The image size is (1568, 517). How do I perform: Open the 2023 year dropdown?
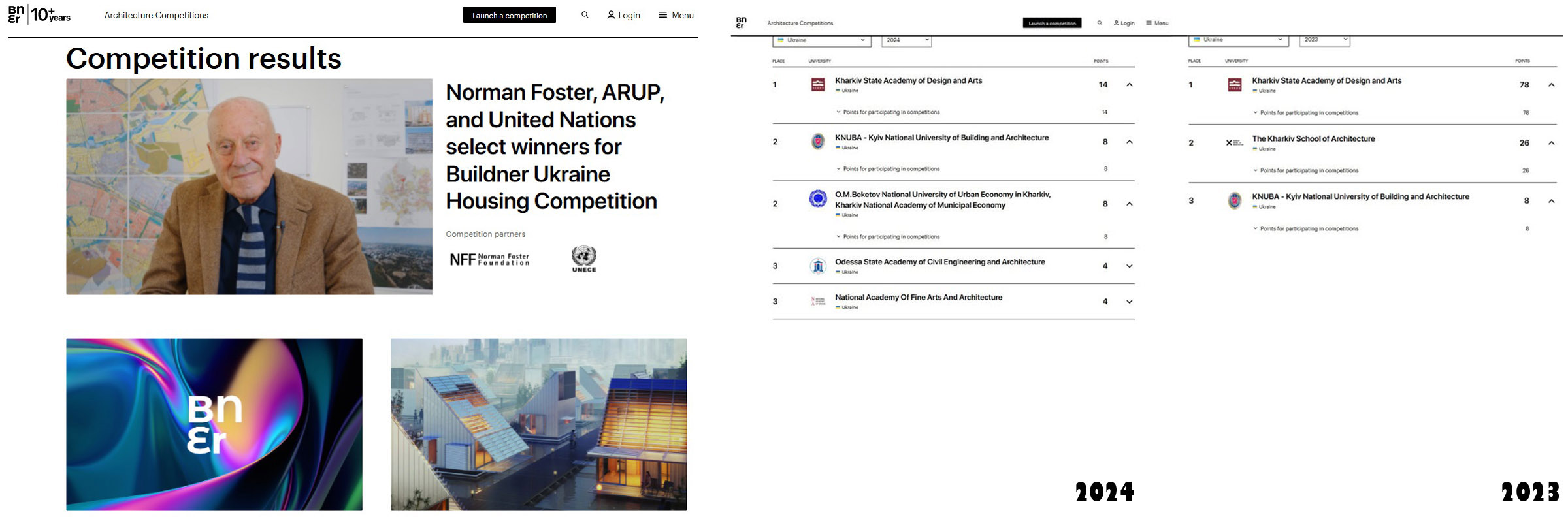(x=1324, y=40)
